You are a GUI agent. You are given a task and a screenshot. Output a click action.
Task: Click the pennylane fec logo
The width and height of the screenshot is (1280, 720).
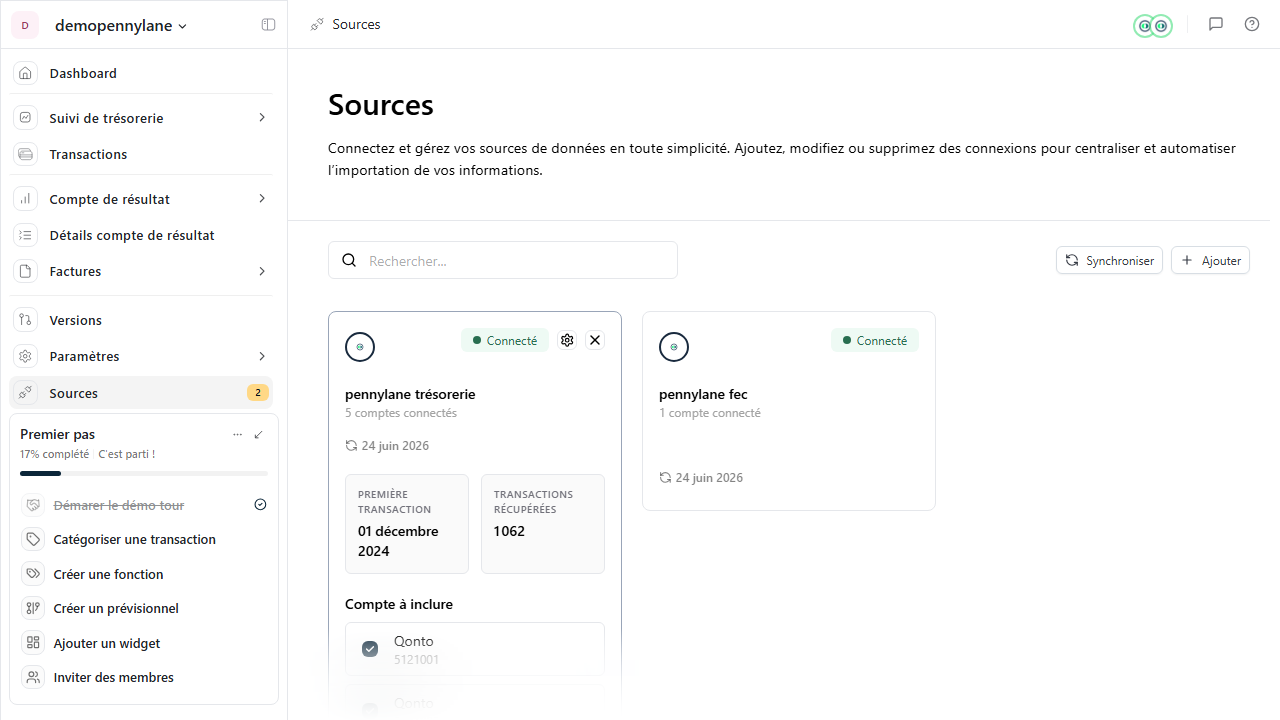click(674, 347)
